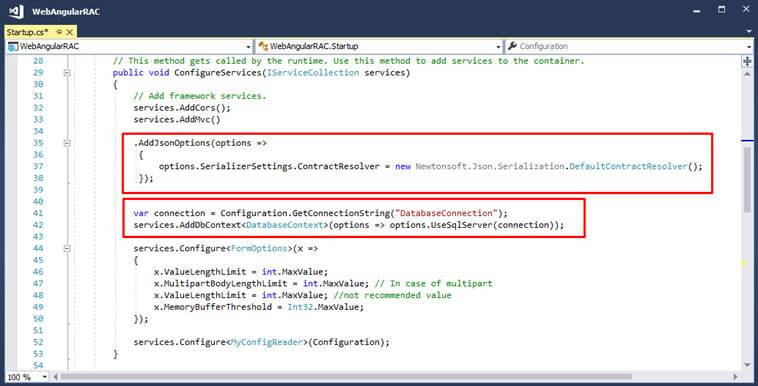
Task: Click the project icon beside WebAngularRAC
Action: click(x=13, y=46)
